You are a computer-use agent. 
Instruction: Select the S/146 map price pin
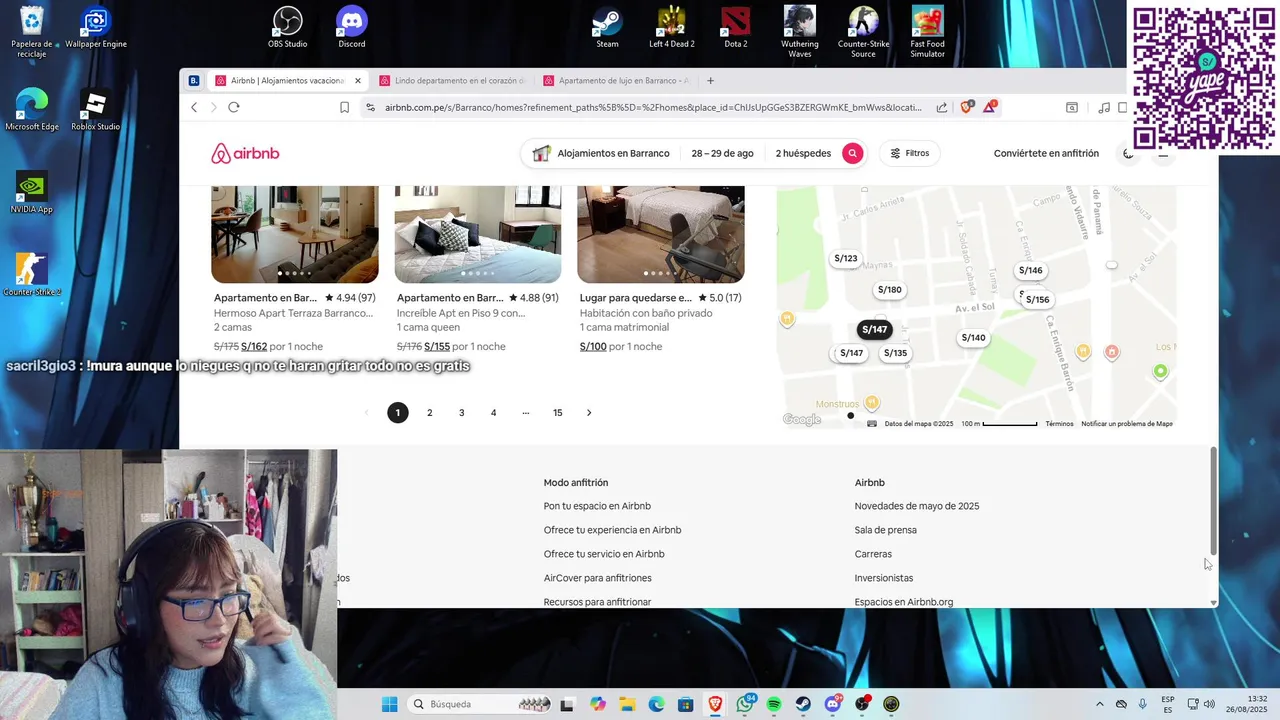click(1030, 270)
